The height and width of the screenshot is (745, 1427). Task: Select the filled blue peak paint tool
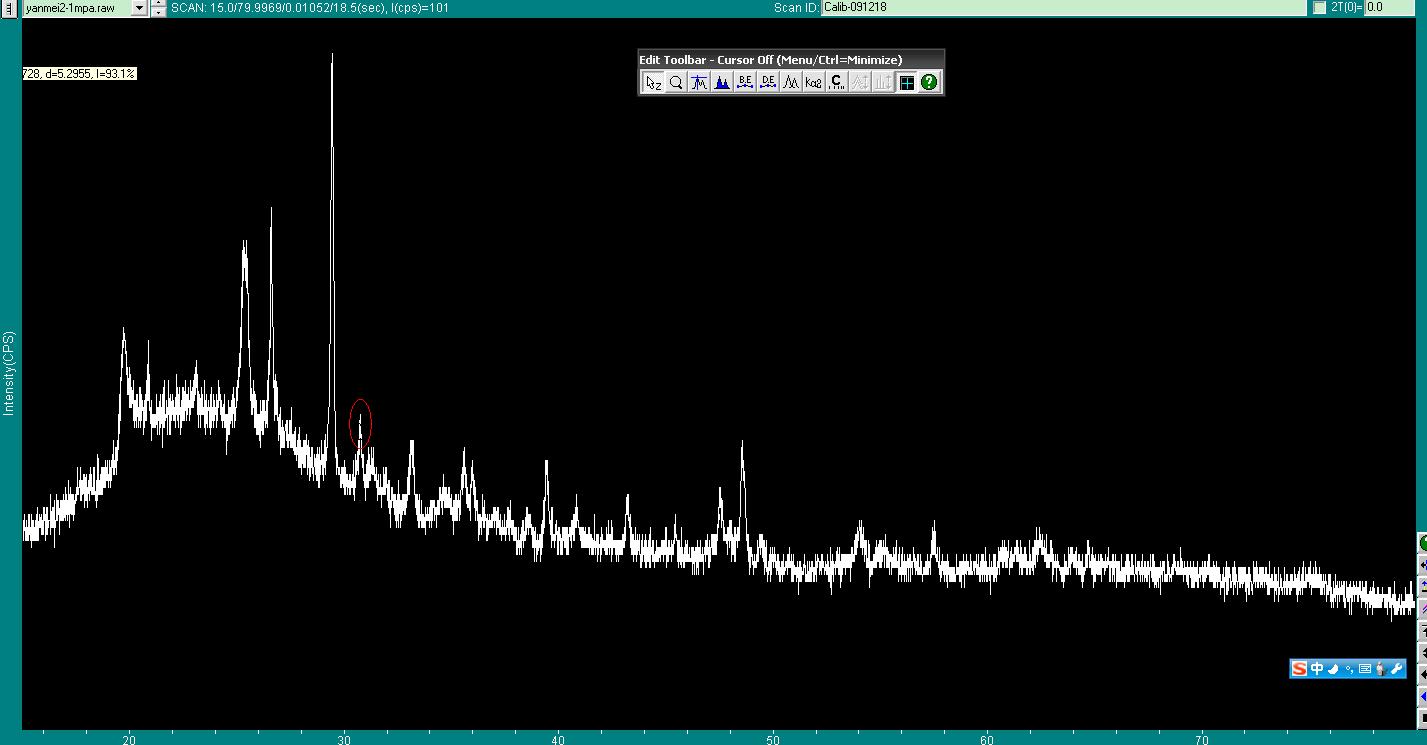(x=722, y=83)
